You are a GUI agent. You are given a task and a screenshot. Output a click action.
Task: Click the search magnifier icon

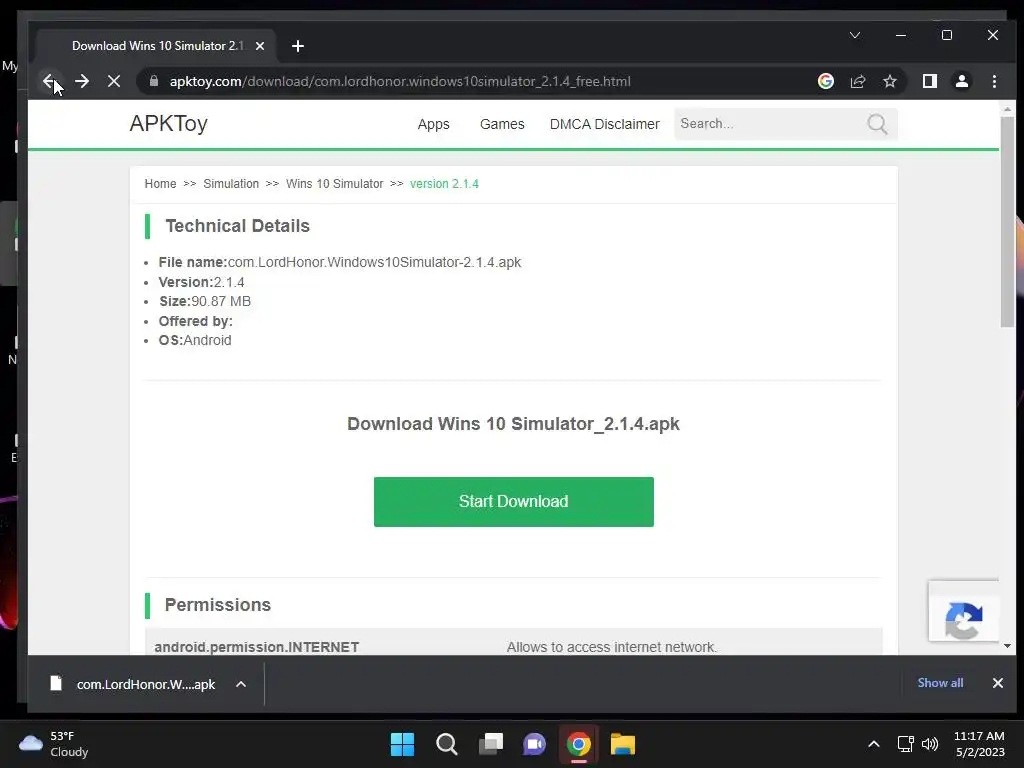877,123
